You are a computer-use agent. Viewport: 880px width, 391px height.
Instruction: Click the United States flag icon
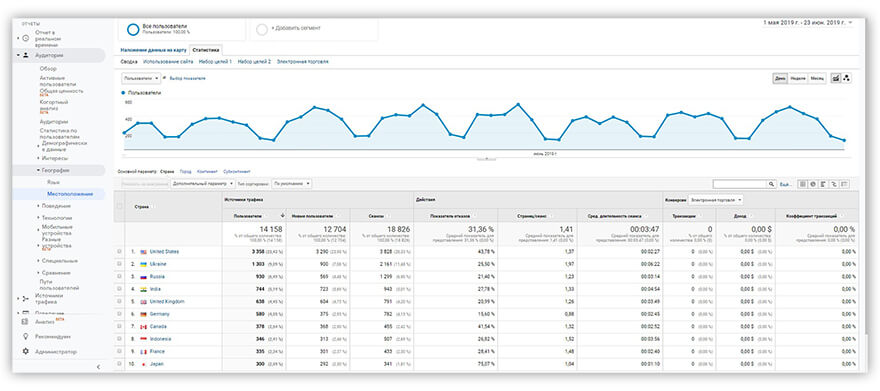(x=143, y=252)
